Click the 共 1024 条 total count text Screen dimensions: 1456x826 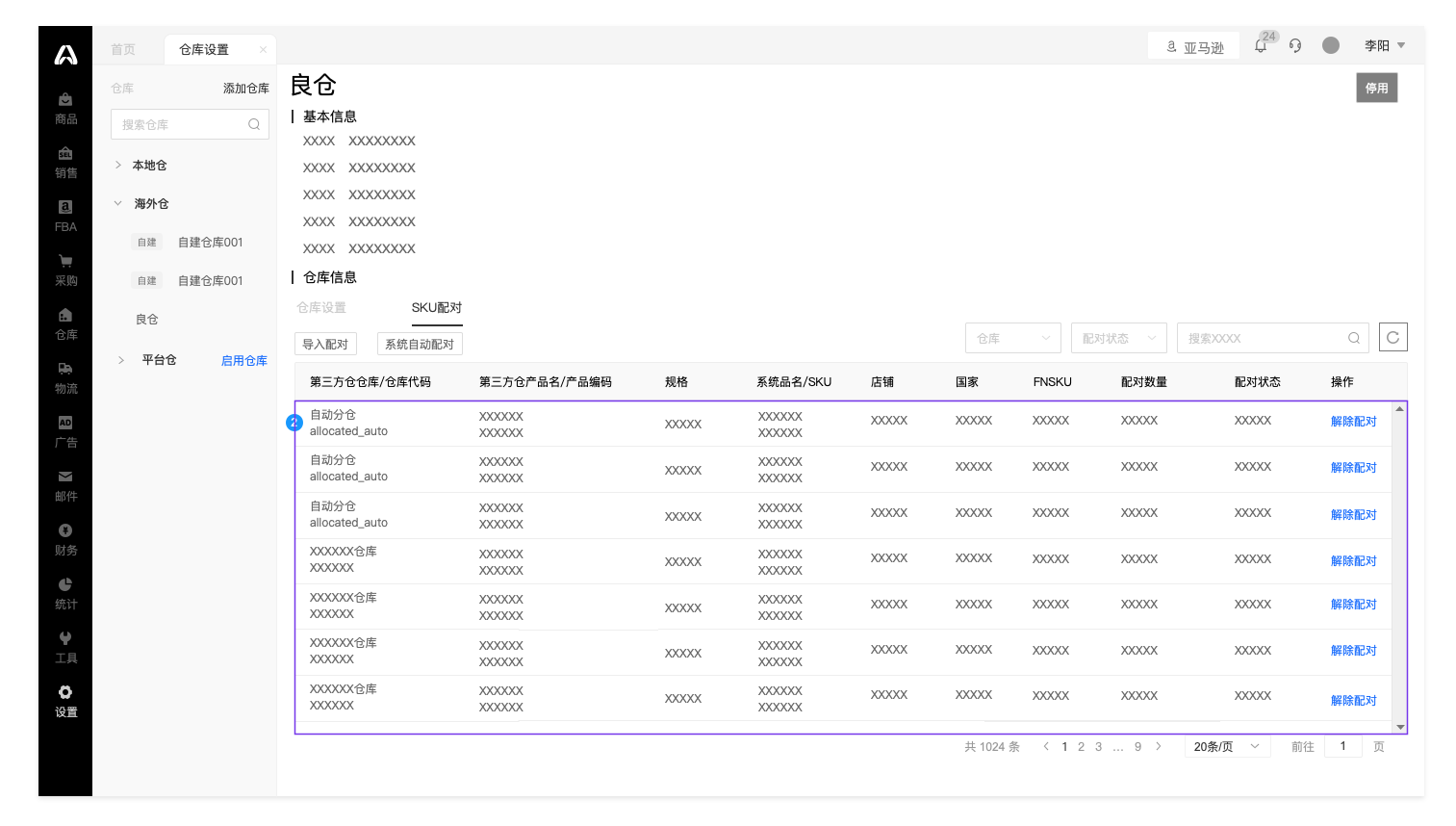point(991,746)
